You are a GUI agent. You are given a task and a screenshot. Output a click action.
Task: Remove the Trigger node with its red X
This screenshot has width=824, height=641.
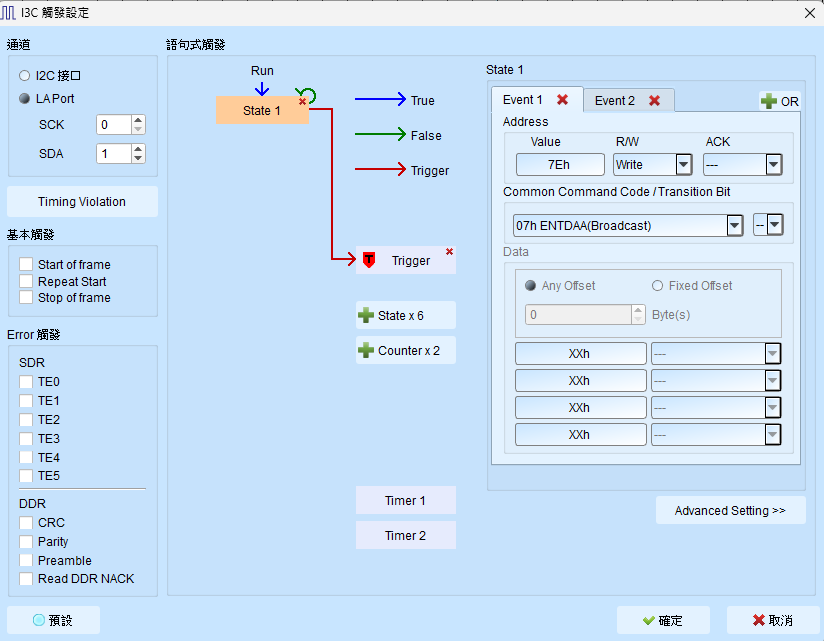pos(449,252)
